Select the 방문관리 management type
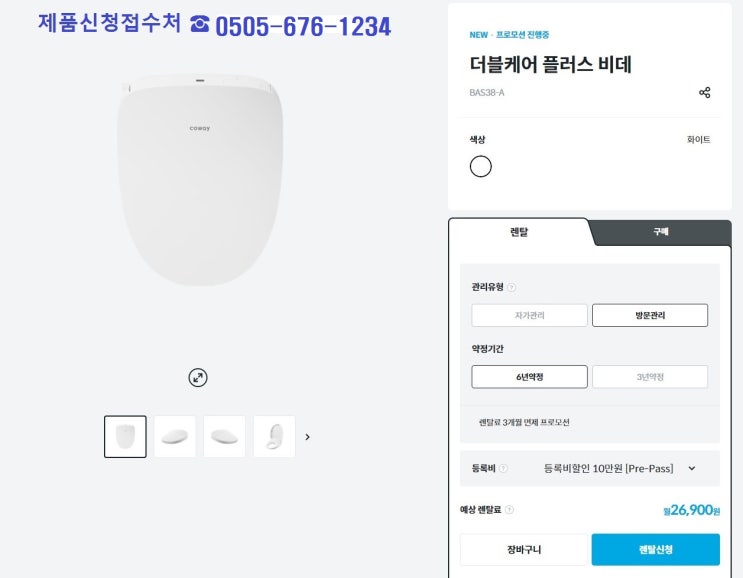This screenshot has width=743, height=578. coord(649,315)
